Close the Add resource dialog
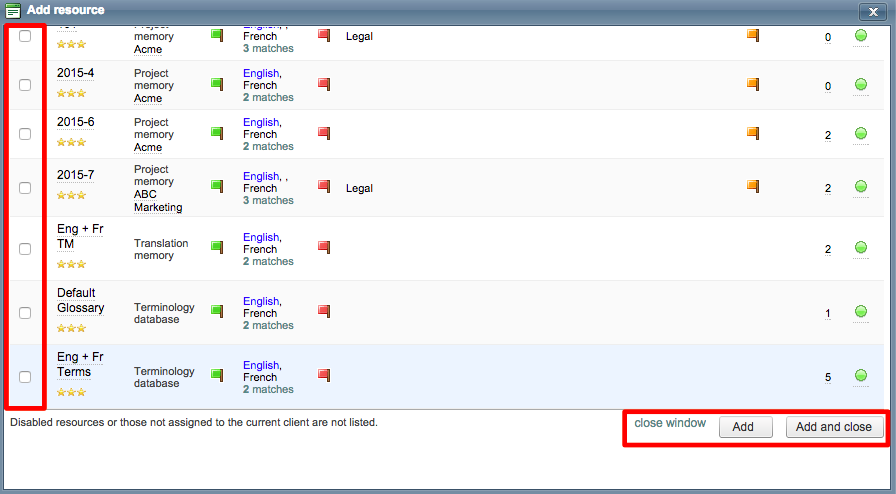The height and width of the screenshot is (494, 896). [873, 10]
